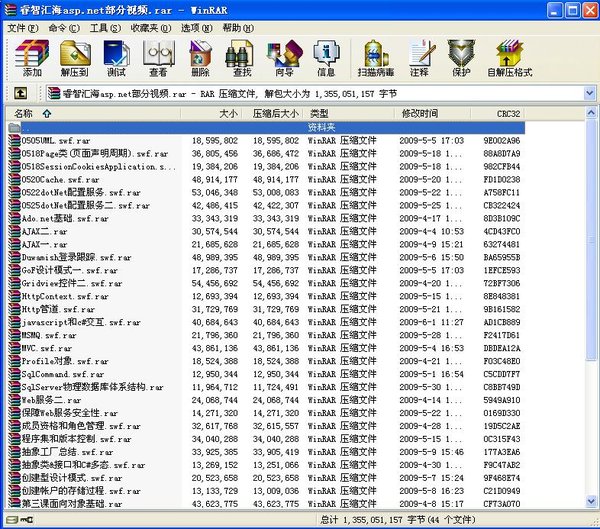Open the 工具(S) menu
This screenshot has width=600, height=529.
coord(105,28)
